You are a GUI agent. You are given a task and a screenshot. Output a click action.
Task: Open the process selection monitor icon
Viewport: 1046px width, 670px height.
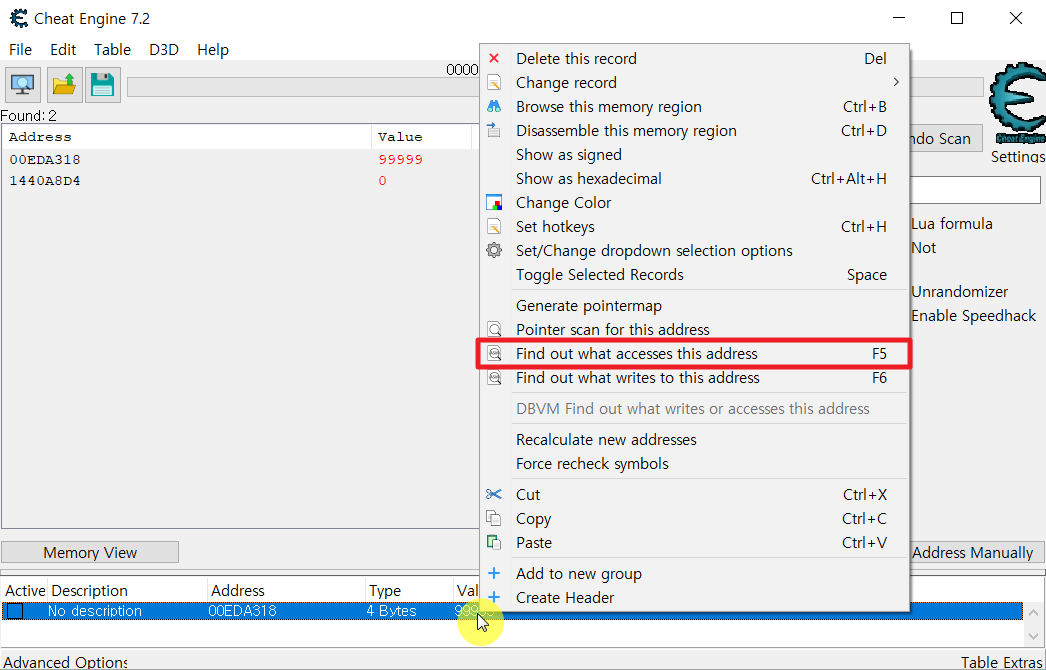click(x=23, y=85)
